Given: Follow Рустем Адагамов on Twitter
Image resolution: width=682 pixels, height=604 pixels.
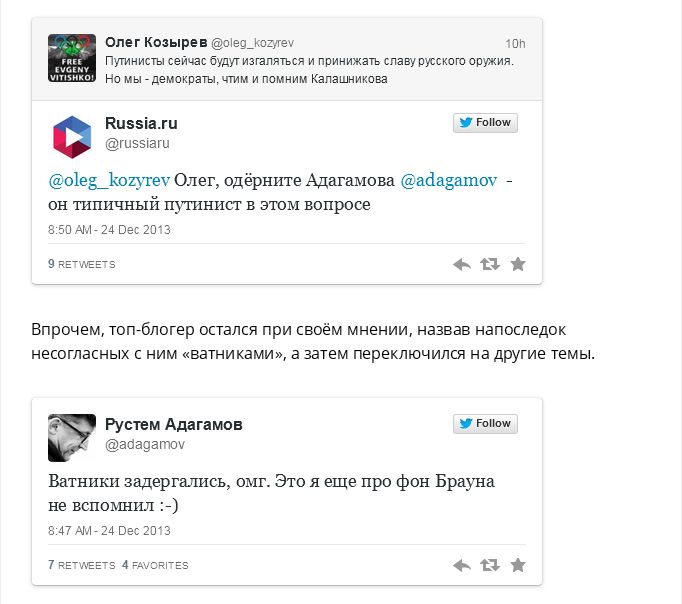Looking at the screenshot, I should [x=485, y=424].
